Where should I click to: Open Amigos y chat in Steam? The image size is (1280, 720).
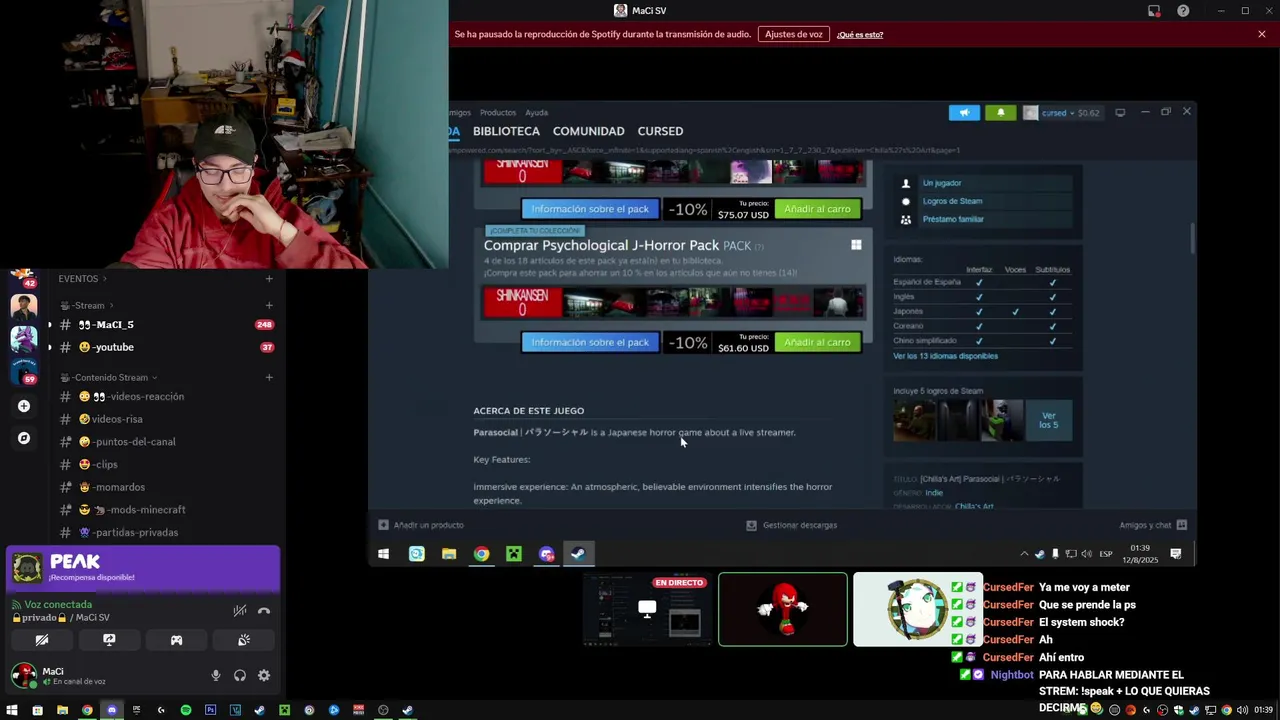coord(1153,525)
